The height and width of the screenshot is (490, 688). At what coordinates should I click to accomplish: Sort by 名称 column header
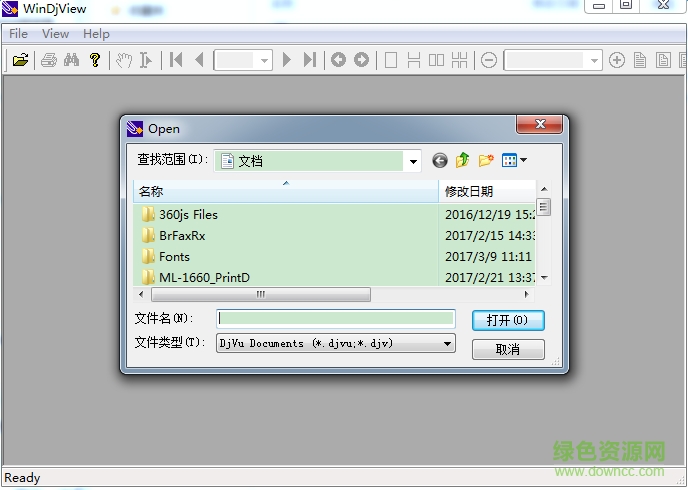286,191
